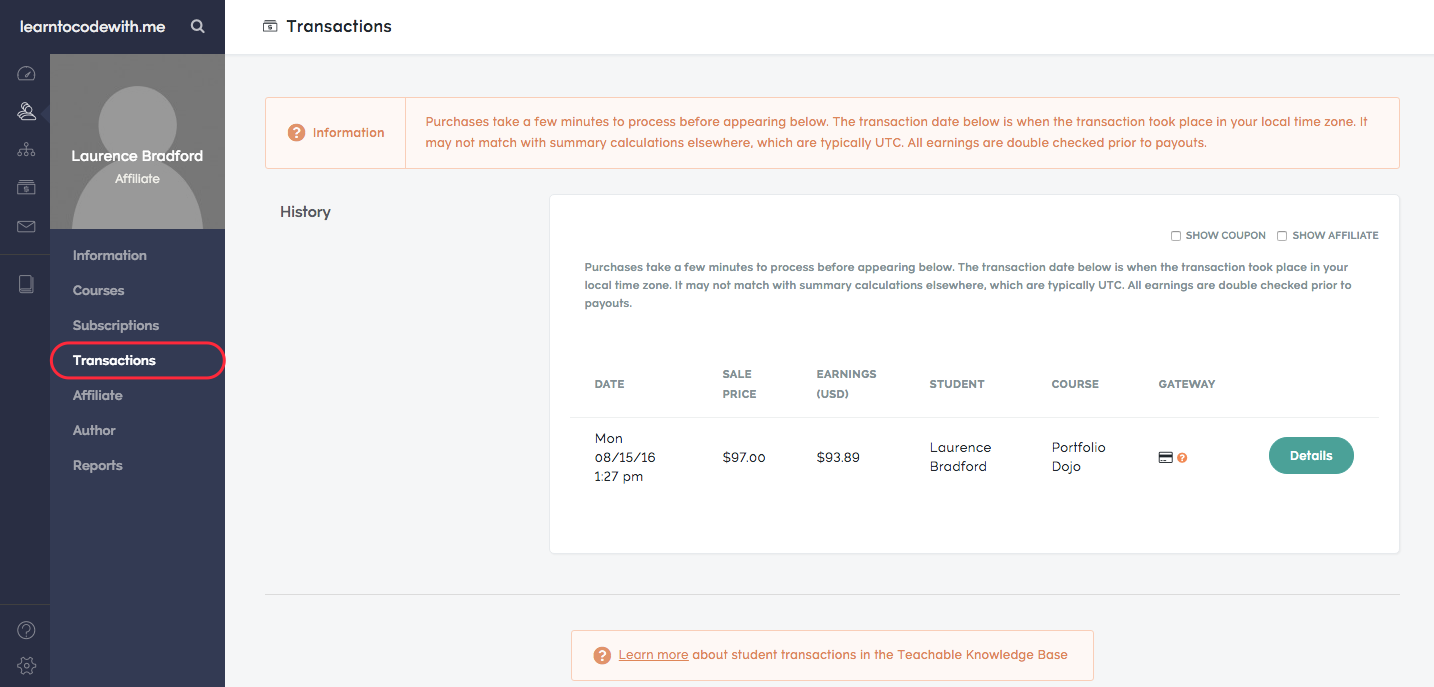Image resolution: width=1434 pixels, height=687 pixels.
Task: Click the search magnifier icon
Action: 198,27
